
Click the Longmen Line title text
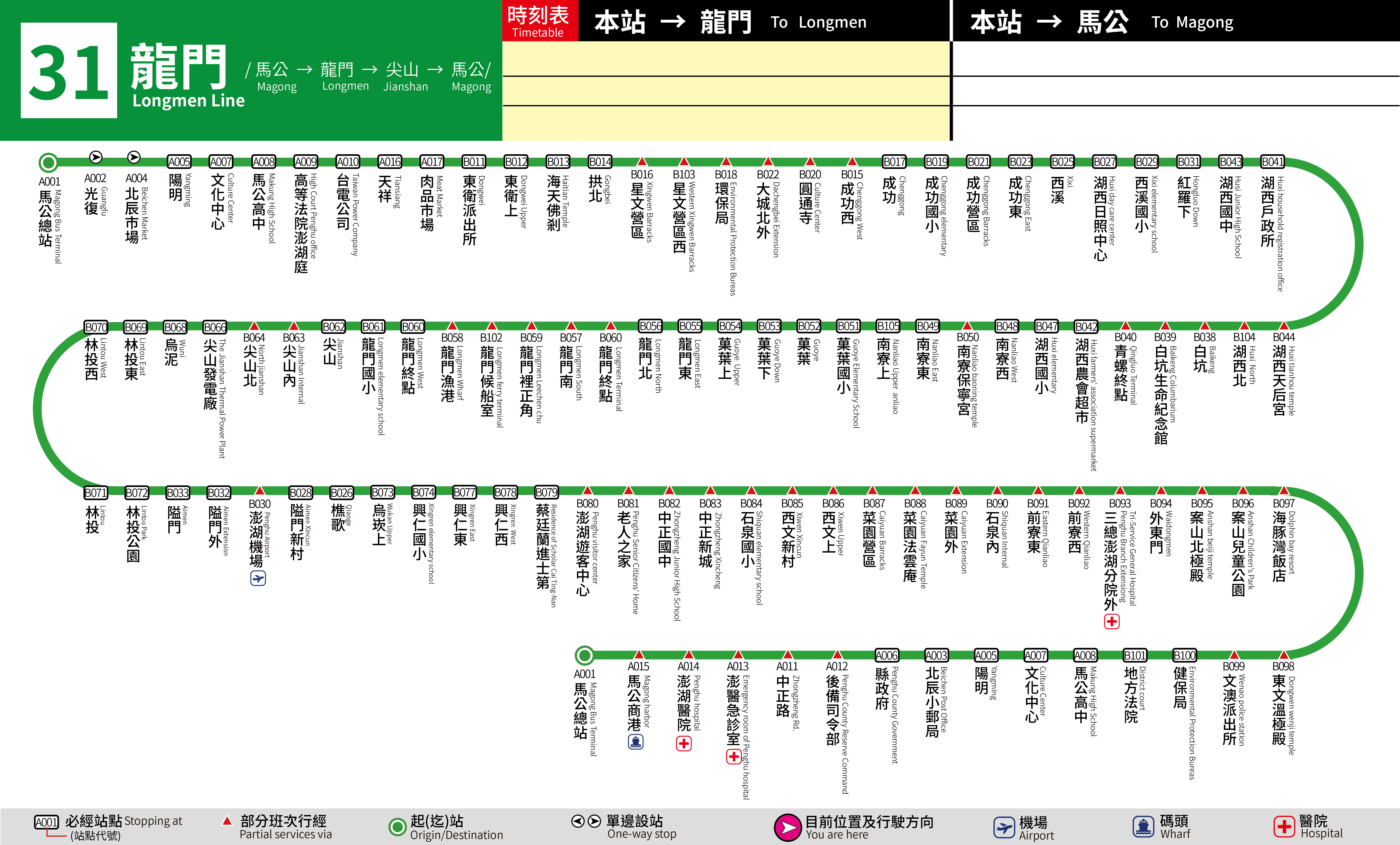pos(188,101)
